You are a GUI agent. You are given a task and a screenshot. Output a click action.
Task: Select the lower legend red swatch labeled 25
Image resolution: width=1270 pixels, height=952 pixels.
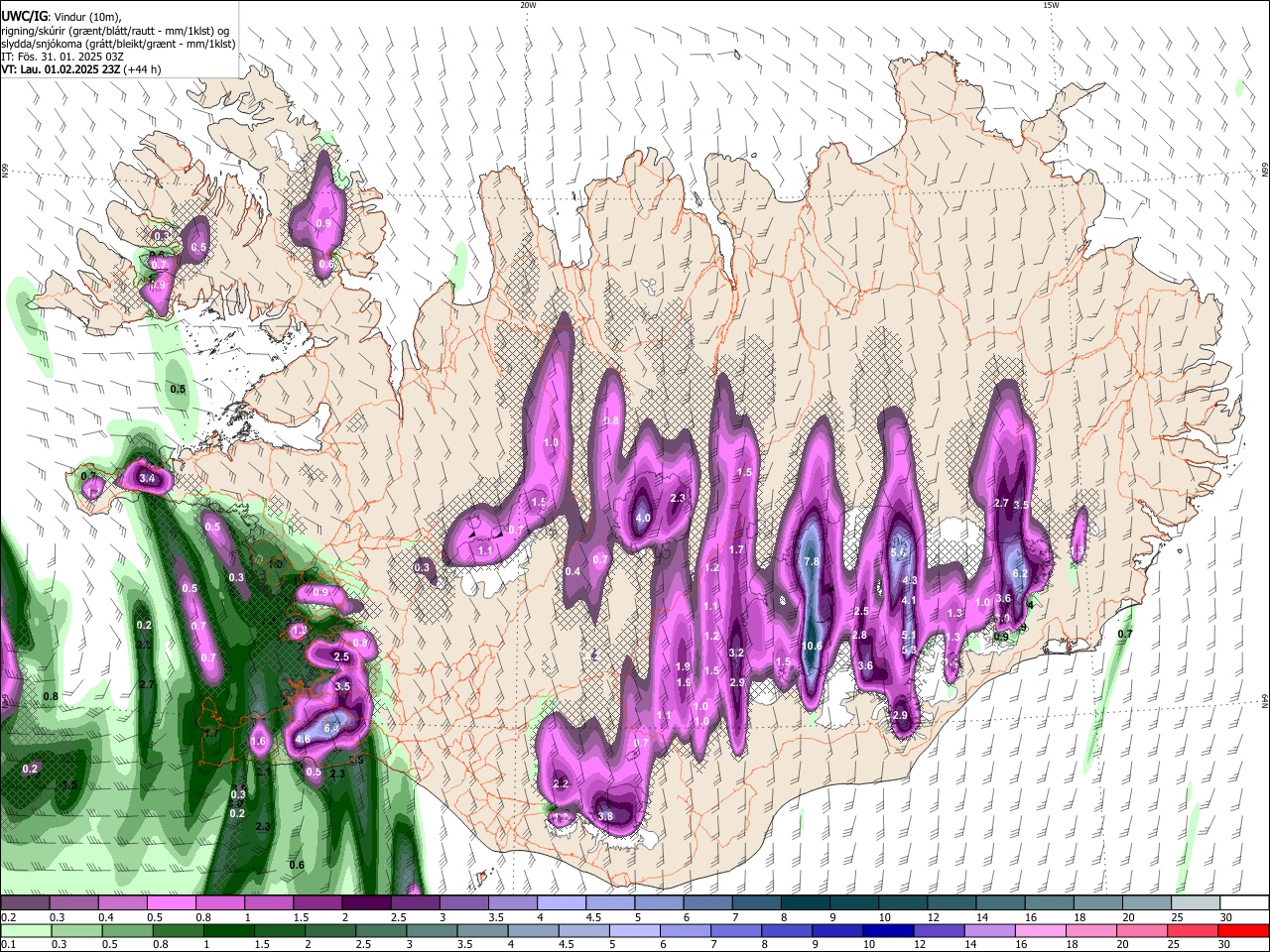click(x=1192, y=930)
